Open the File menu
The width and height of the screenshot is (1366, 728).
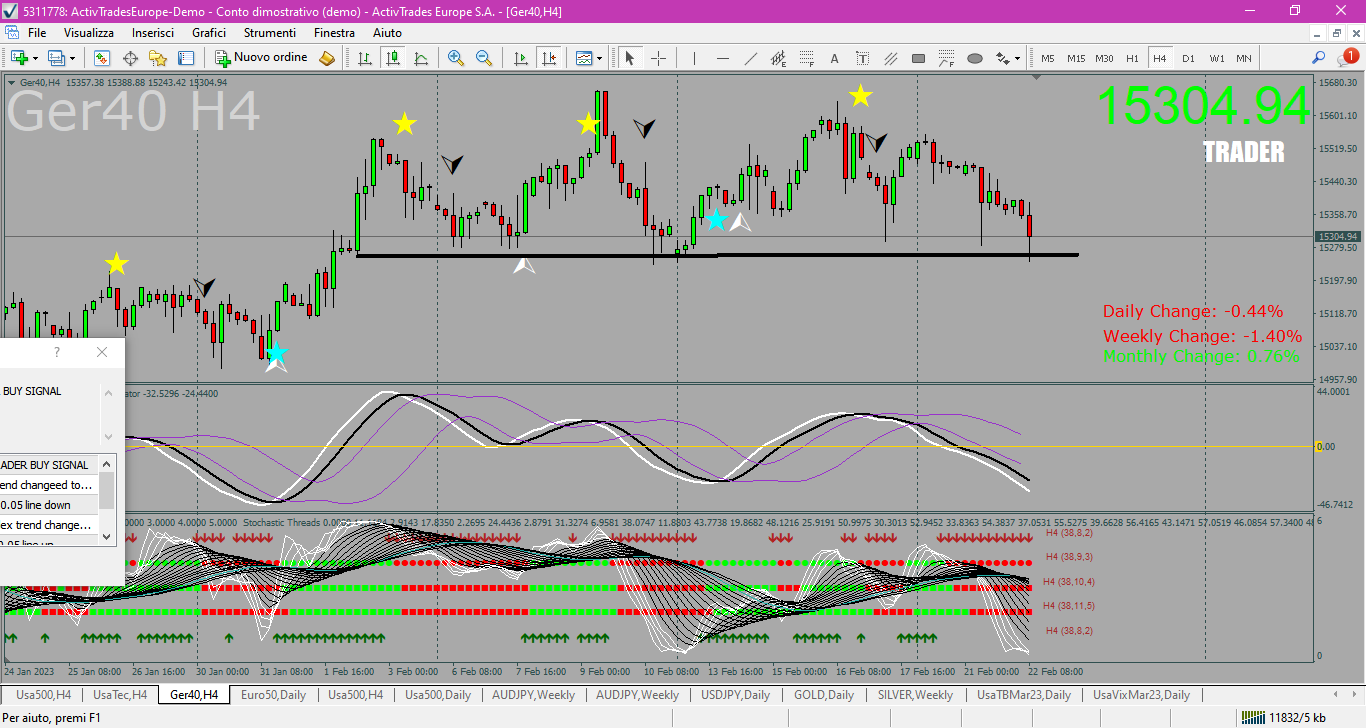(37, 33)
